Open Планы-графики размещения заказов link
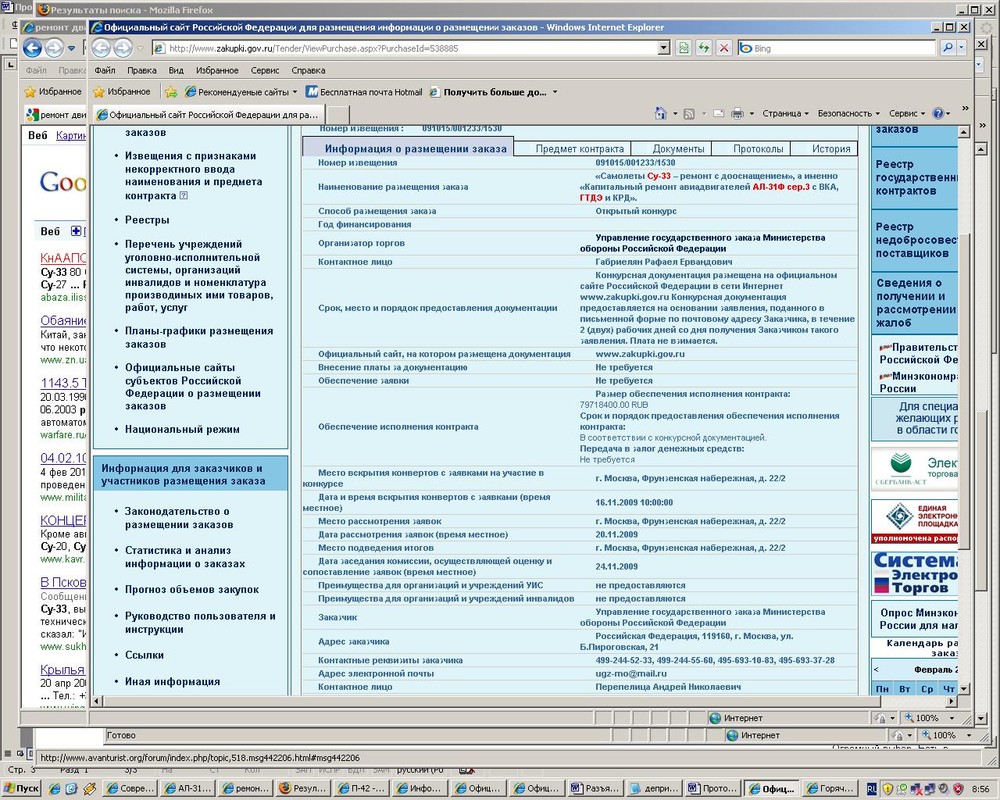The image size is (1000, 800). tap(199, 337)
